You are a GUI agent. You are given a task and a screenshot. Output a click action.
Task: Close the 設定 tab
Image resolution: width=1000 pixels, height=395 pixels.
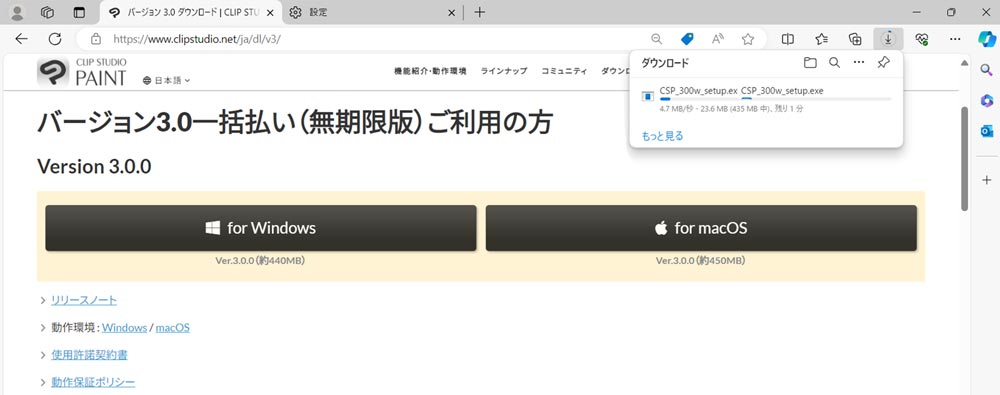452,12
